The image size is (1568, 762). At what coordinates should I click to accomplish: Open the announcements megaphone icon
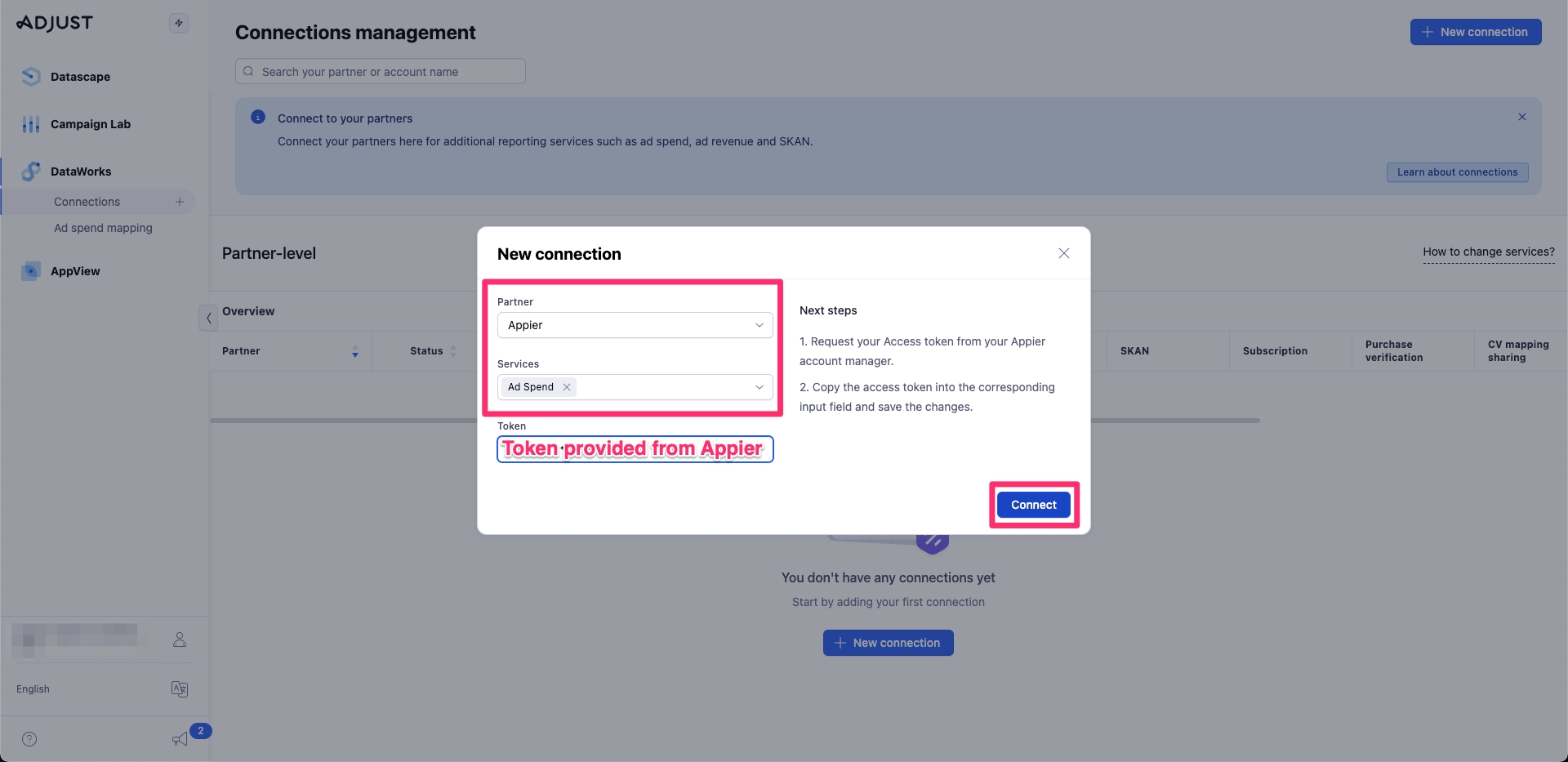pyautogui.click(x=180, y=739)
